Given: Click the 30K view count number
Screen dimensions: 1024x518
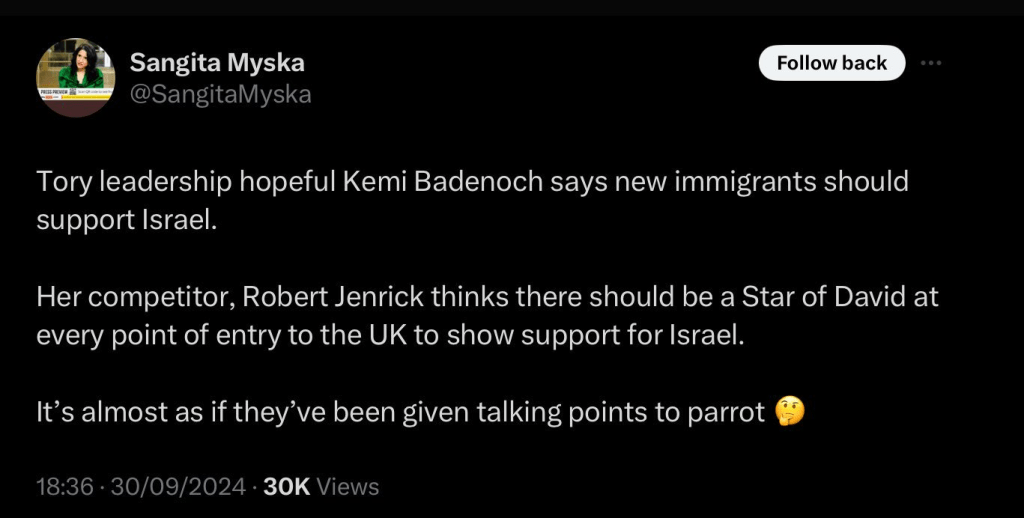Looking at the screenshot, I should click(x=287, y=487).
